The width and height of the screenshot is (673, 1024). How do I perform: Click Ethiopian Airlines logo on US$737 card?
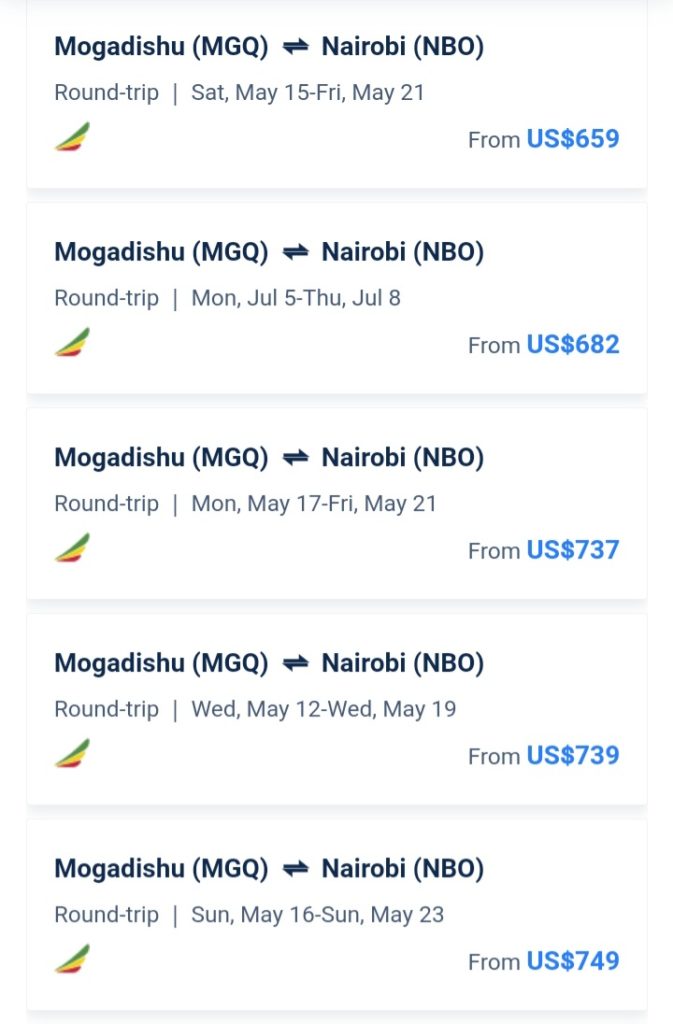72,548
